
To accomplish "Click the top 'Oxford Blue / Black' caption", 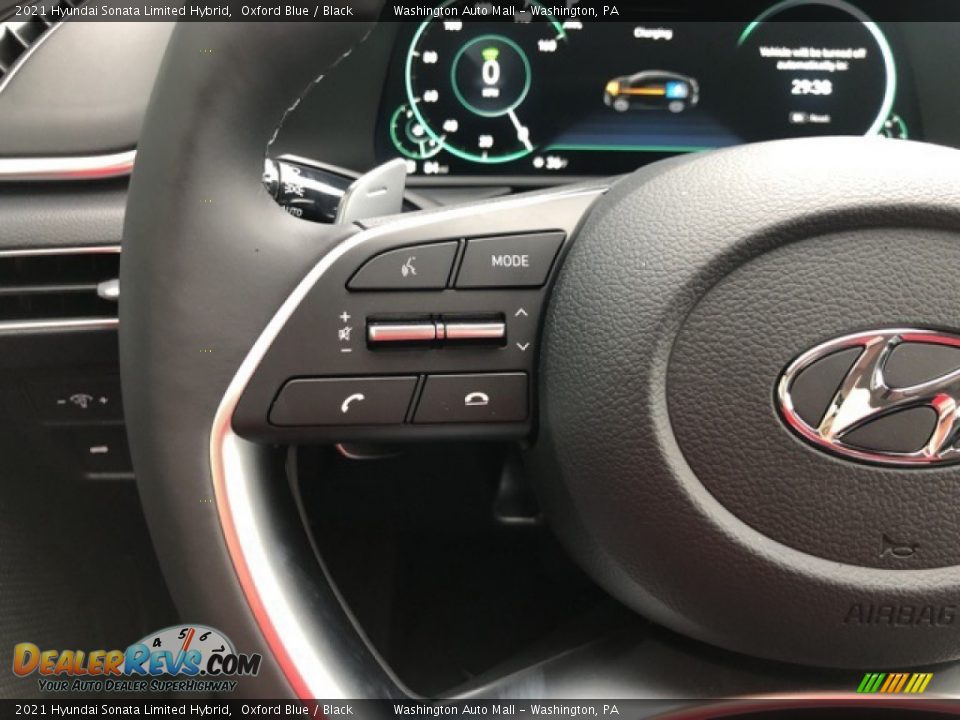I will coord(297,10).
